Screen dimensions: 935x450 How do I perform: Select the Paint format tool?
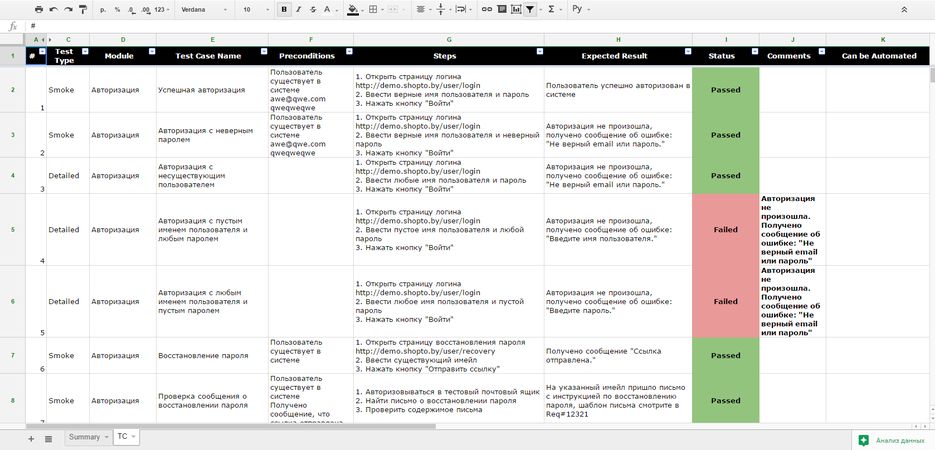[81, 9]
